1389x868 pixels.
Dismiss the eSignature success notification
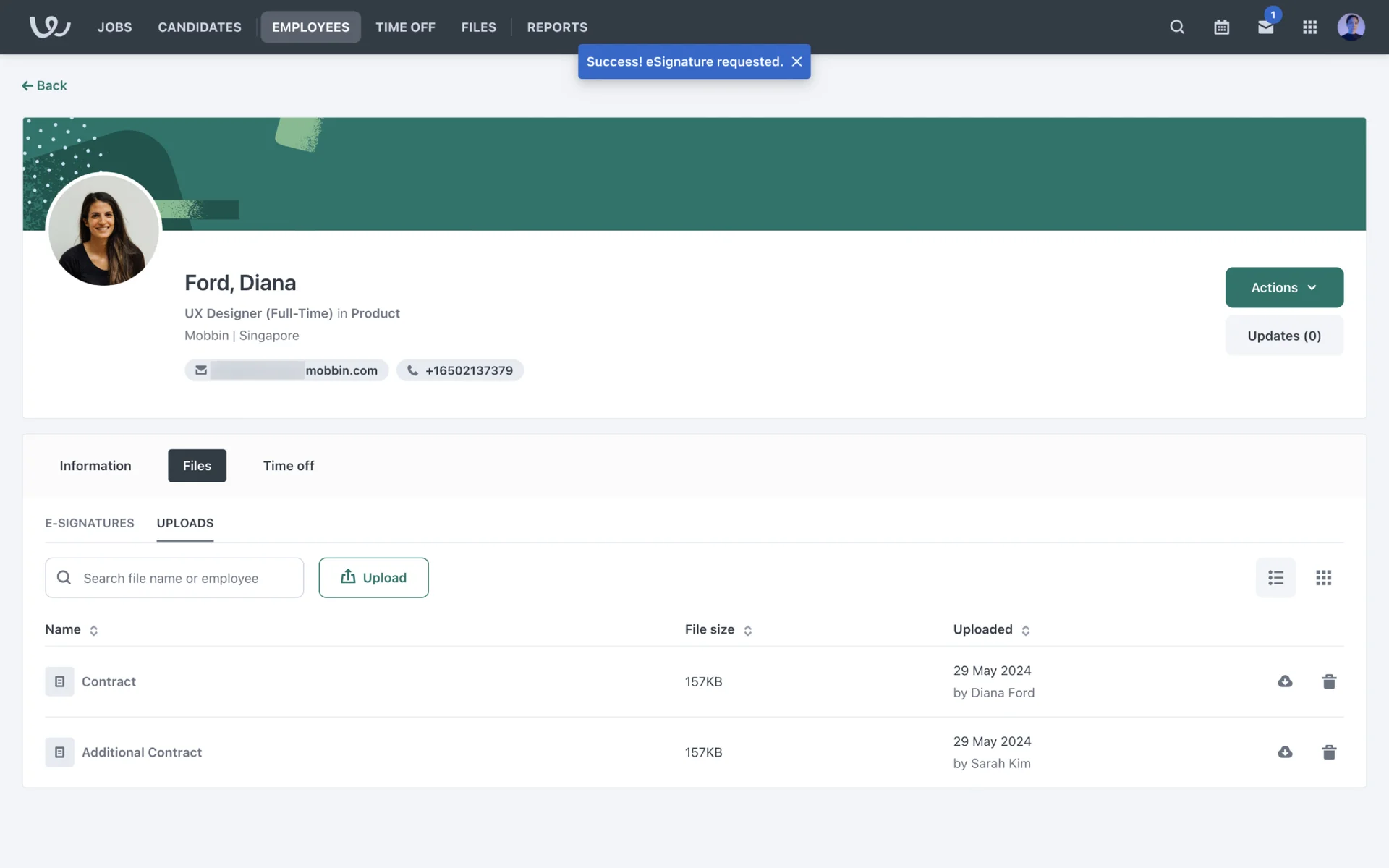[x=797, y=61]
